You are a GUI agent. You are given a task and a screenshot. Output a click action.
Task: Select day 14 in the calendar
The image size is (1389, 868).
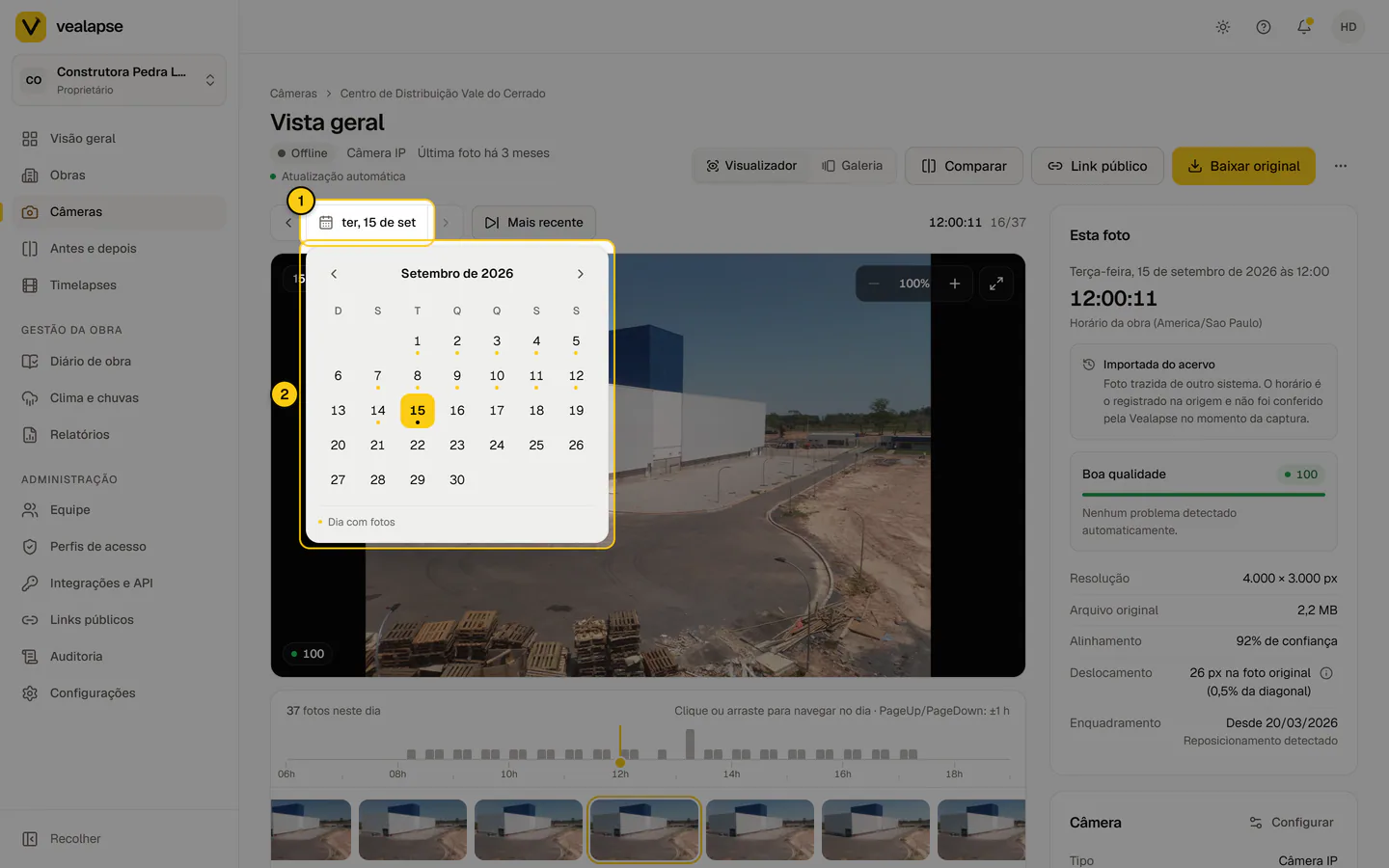click(x=377, y=411)
